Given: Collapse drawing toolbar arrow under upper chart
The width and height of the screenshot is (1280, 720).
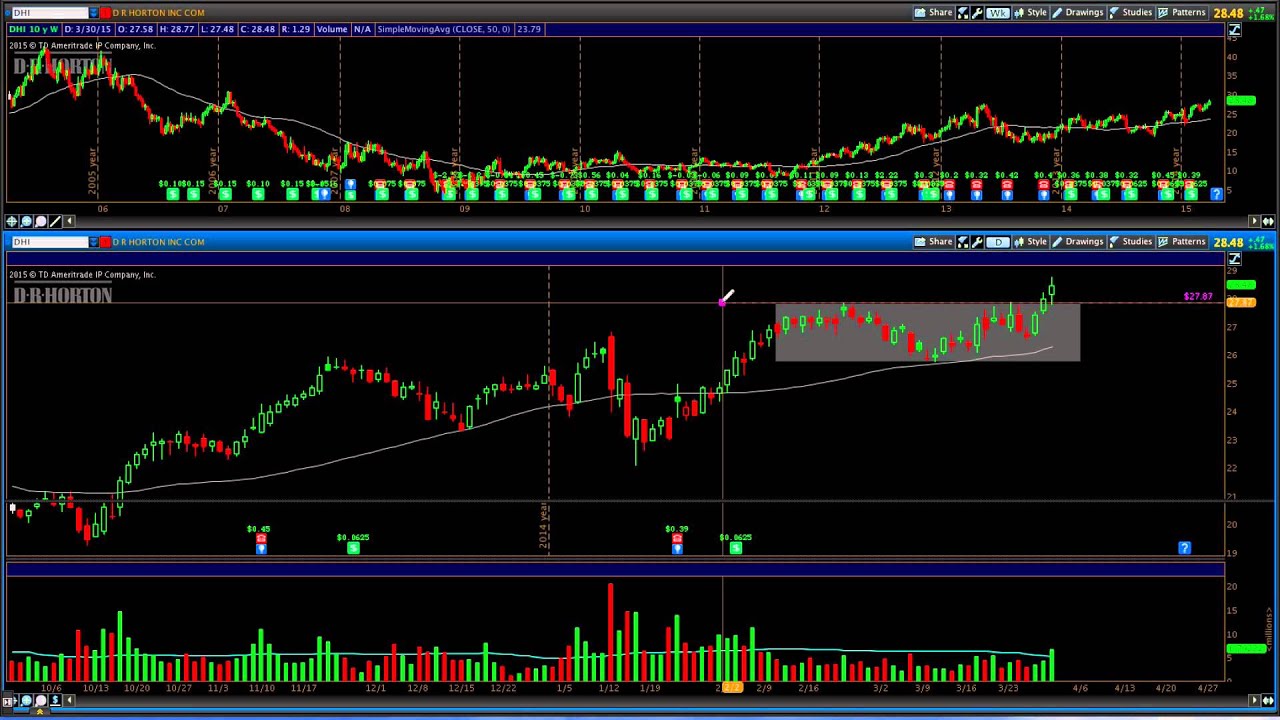Looking at the screenshot, I should click(69, 221).
